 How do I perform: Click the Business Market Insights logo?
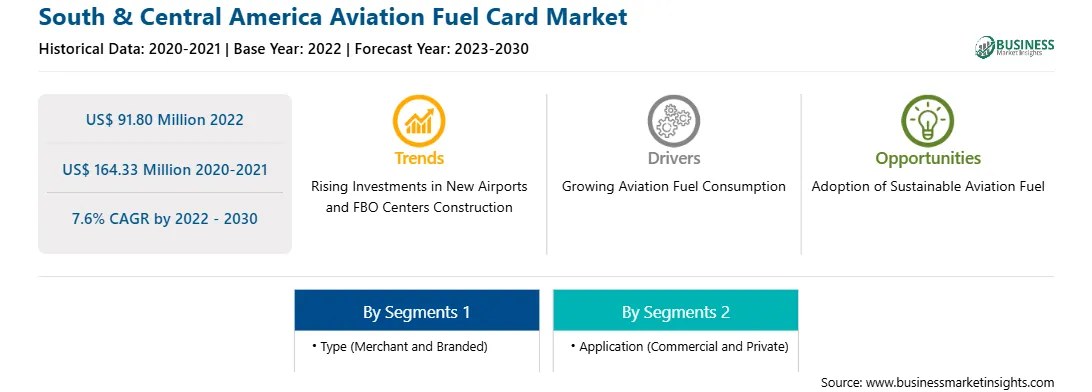click(1014, 47)
